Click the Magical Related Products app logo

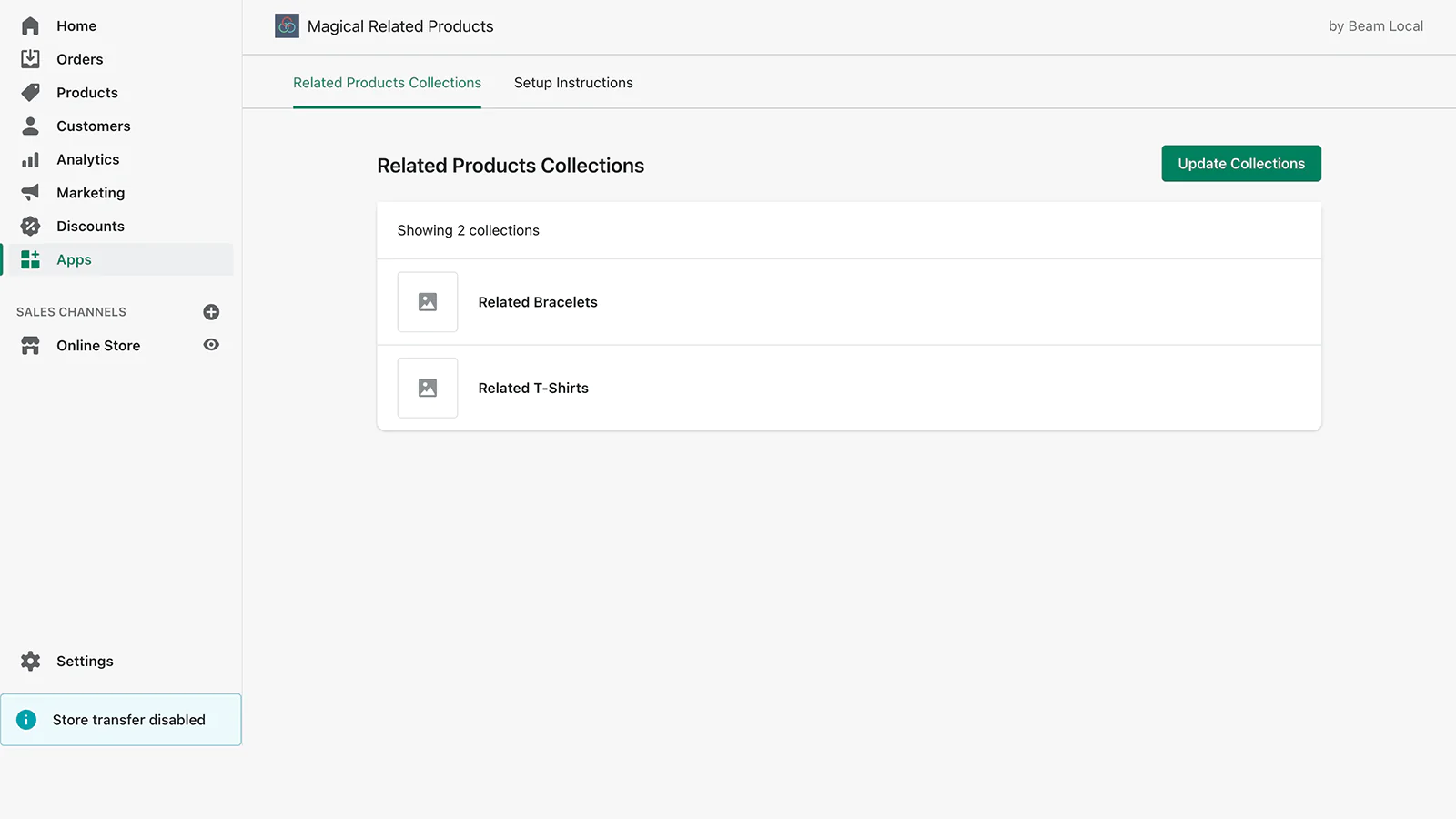point(287,26)
